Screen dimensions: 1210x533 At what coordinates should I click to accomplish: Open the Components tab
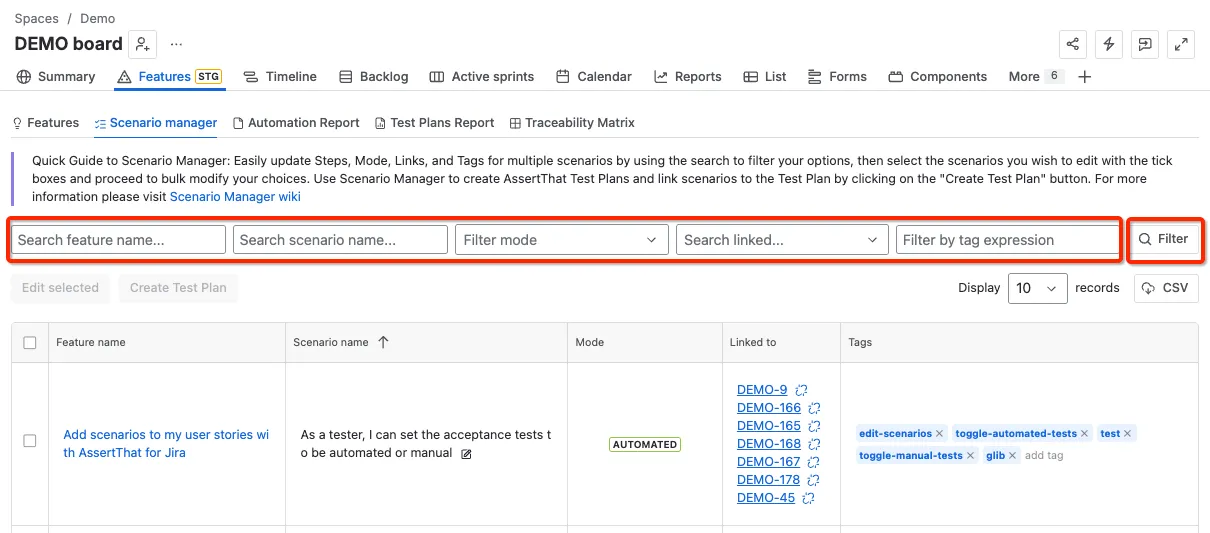click(938, 77)
